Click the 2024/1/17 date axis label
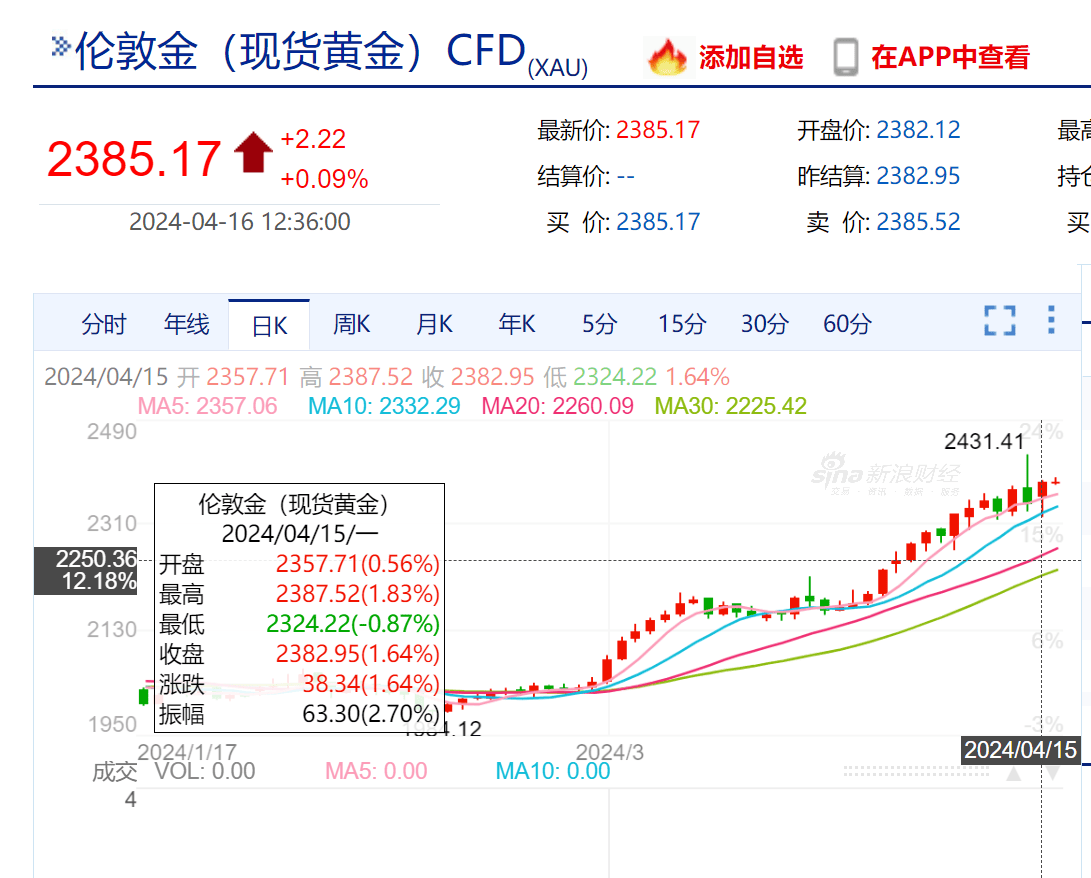This screenshot has width=1091, height=878. (x=187, y=752)
